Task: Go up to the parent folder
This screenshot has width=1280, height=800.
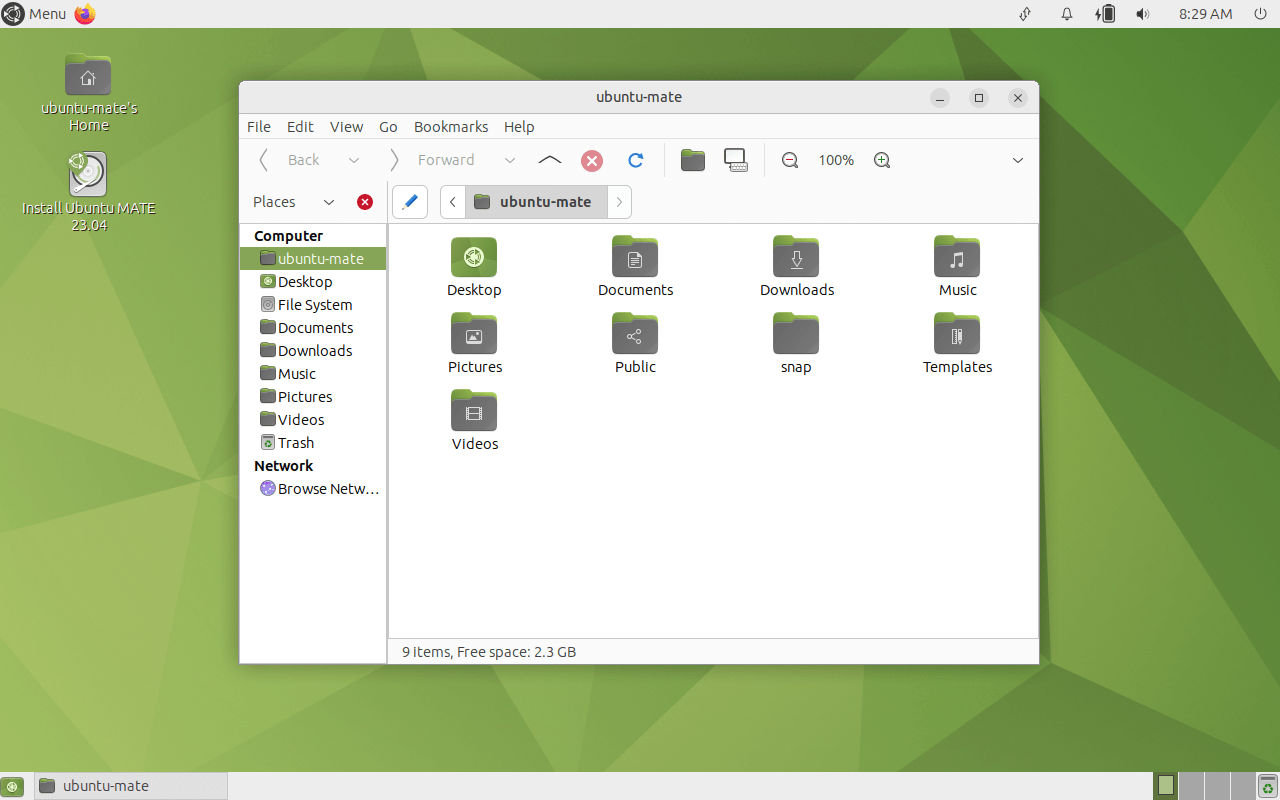Action: [550, 160]
